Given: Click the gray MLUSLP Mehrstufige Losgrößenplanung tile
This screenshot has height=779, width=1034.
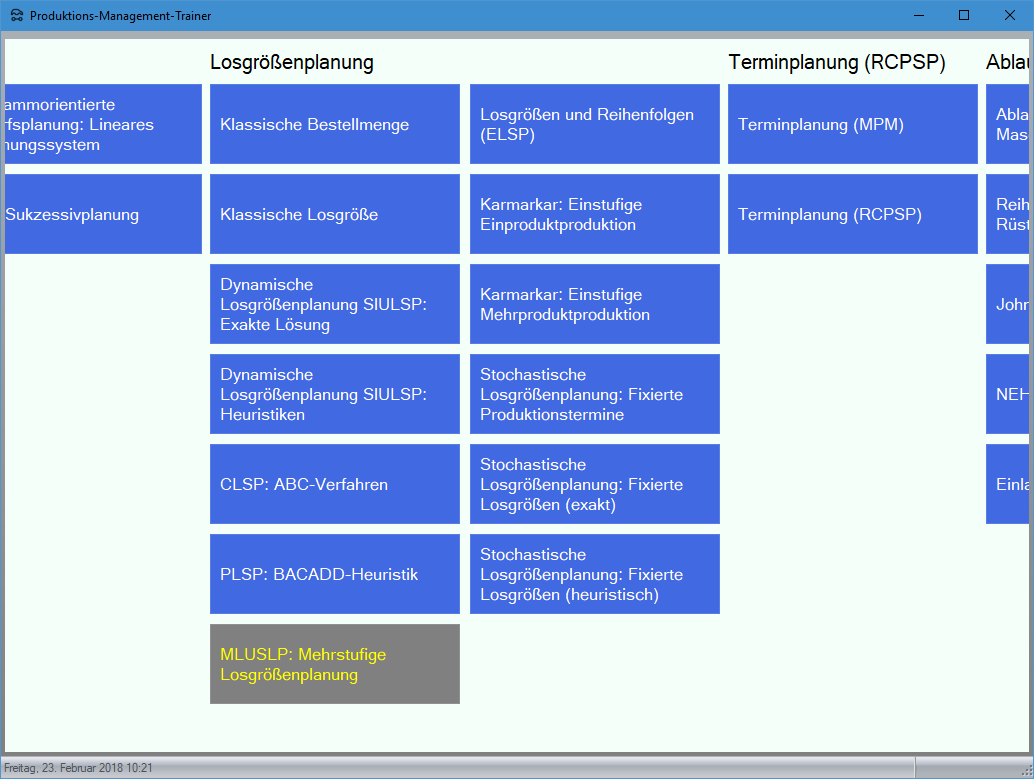Looking at the screenshot, I should [x=334, y=664].
